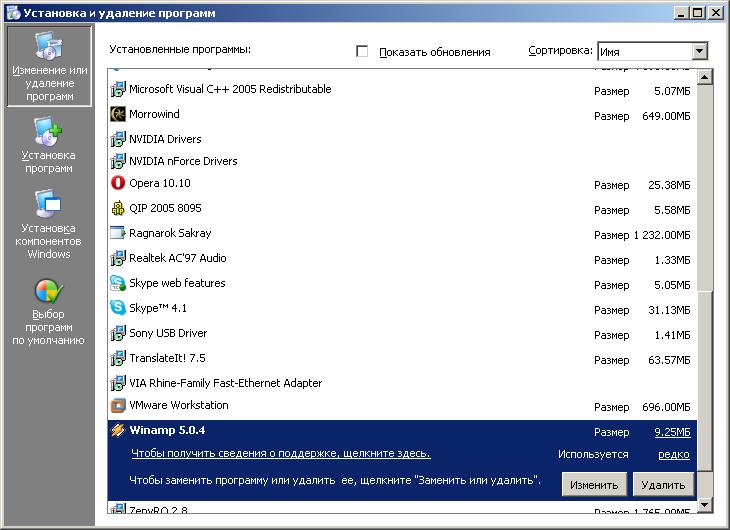This screenshot has width=730, height=530.
Task: Click the 696.00МБ size value
Action: click(x=666, y=407)
